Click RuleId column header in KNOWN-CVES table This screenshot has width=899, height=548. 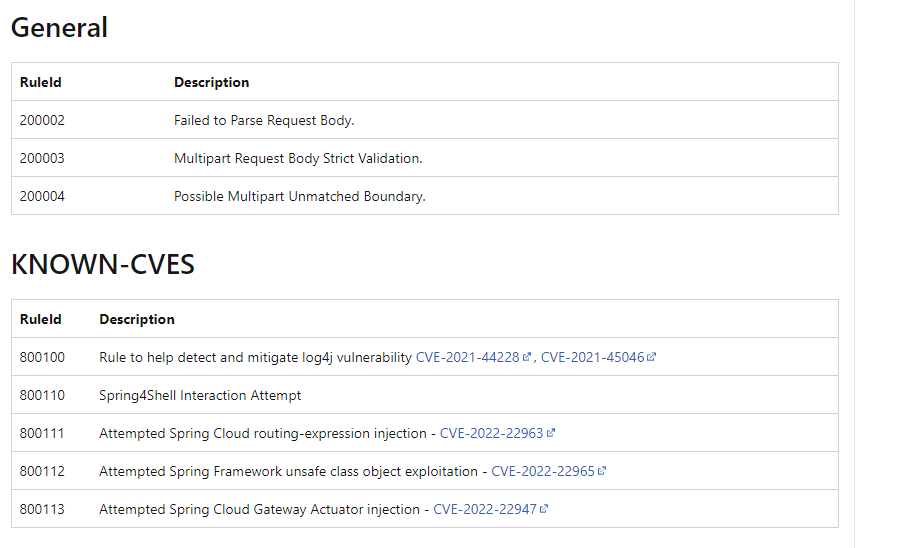click(40, 320)
